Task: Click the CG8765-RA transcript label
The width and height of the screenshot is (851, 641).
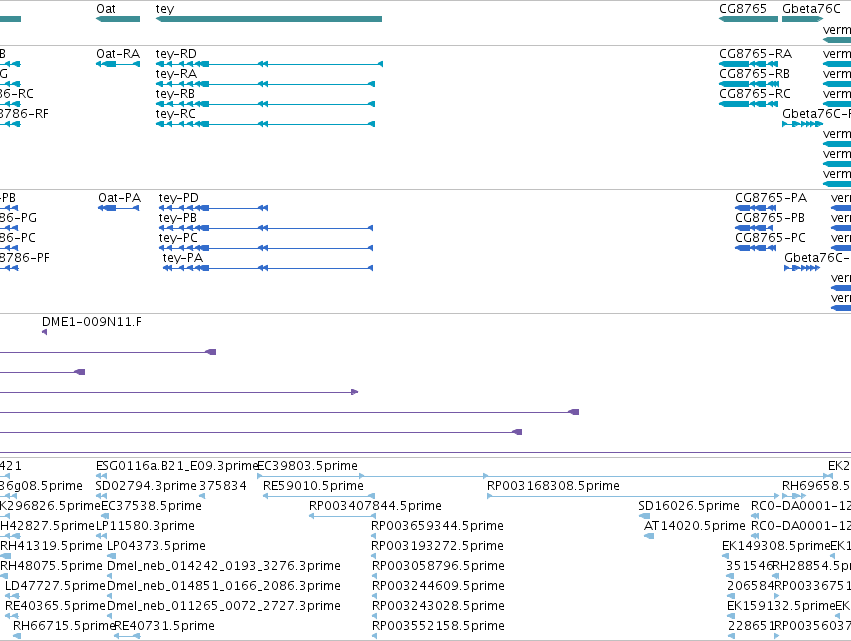Action: point(755,54)
